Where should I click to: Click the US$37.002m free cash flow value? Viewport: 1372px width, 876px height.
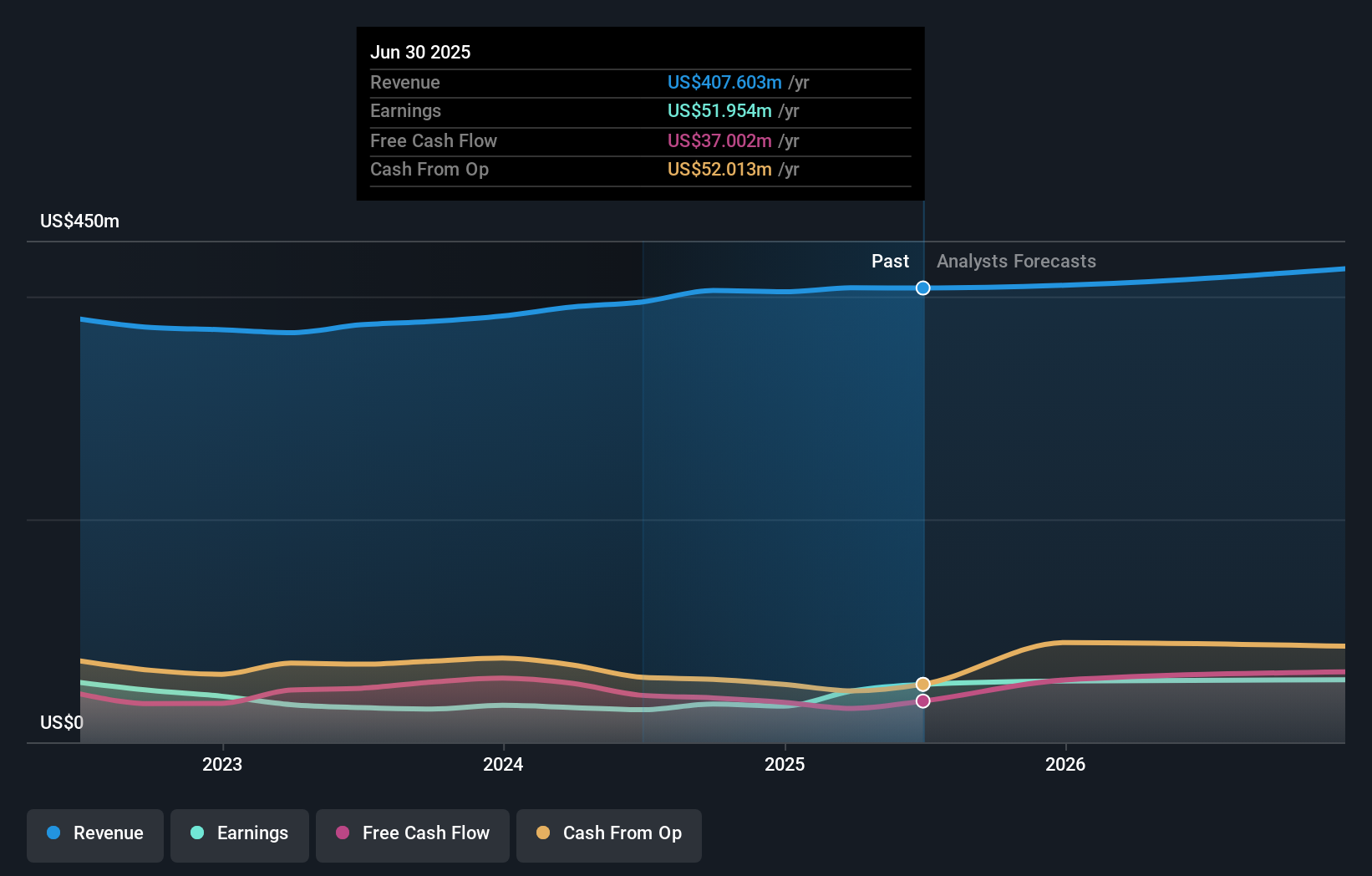click(719, 140)
